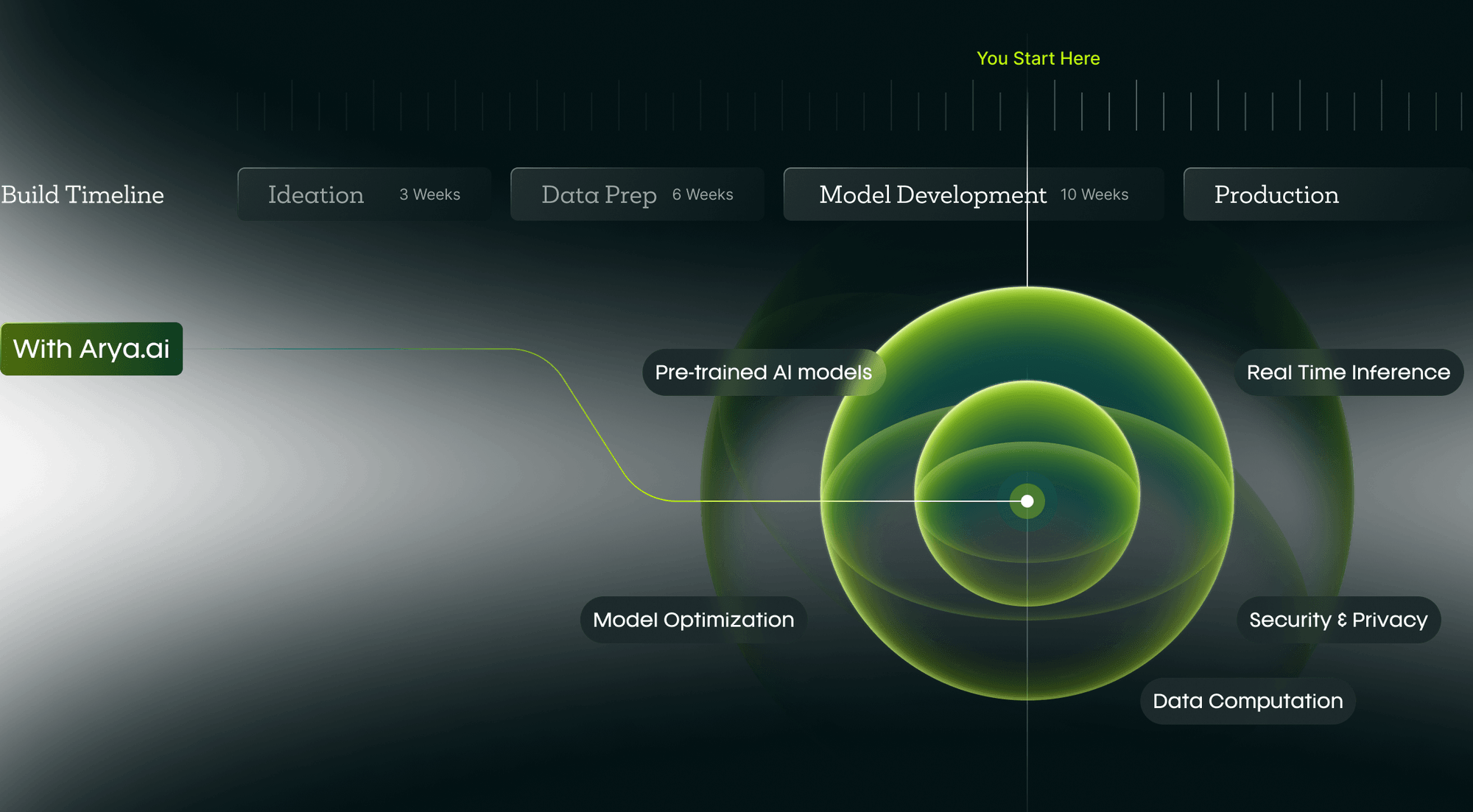This screenshot has height=812, width=1473.
Task: Click the Pre-trained AI models badge
Action: point(764,373)
